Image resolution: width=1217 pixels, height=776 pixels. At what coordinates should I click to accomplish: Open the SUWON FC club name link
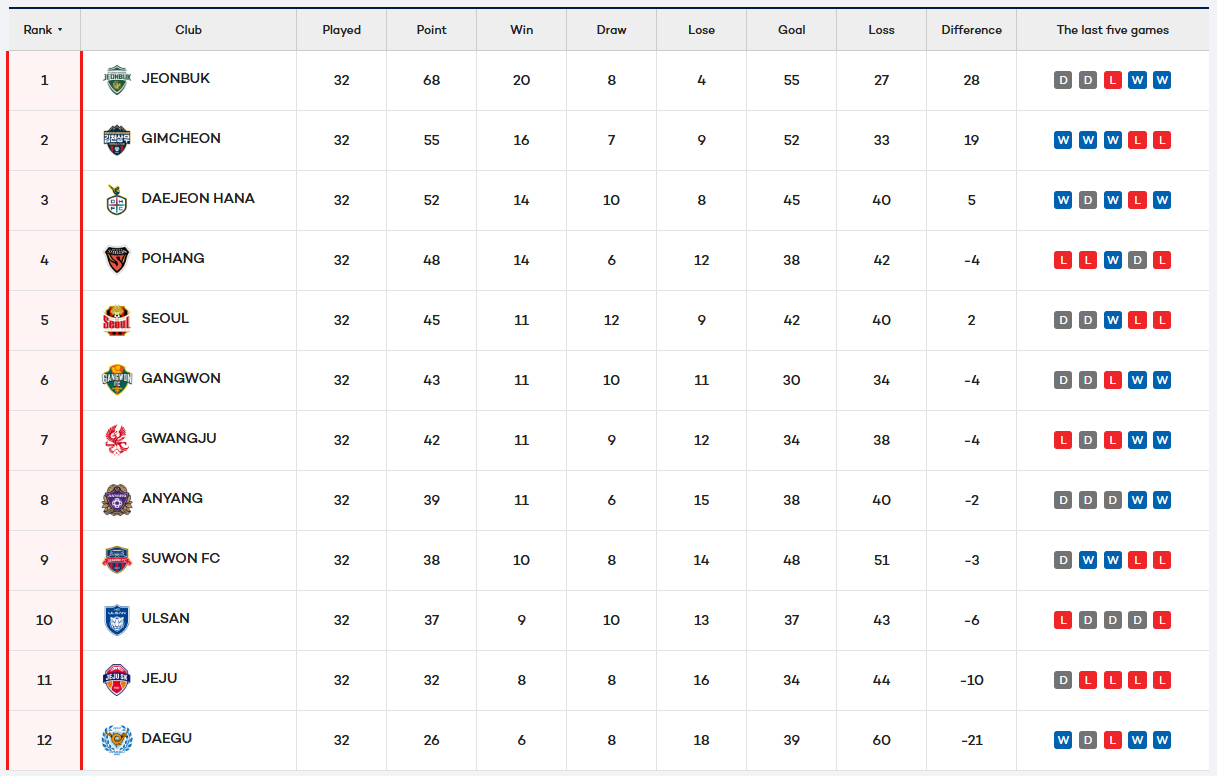pyautogui.click(x=181, y=558)
